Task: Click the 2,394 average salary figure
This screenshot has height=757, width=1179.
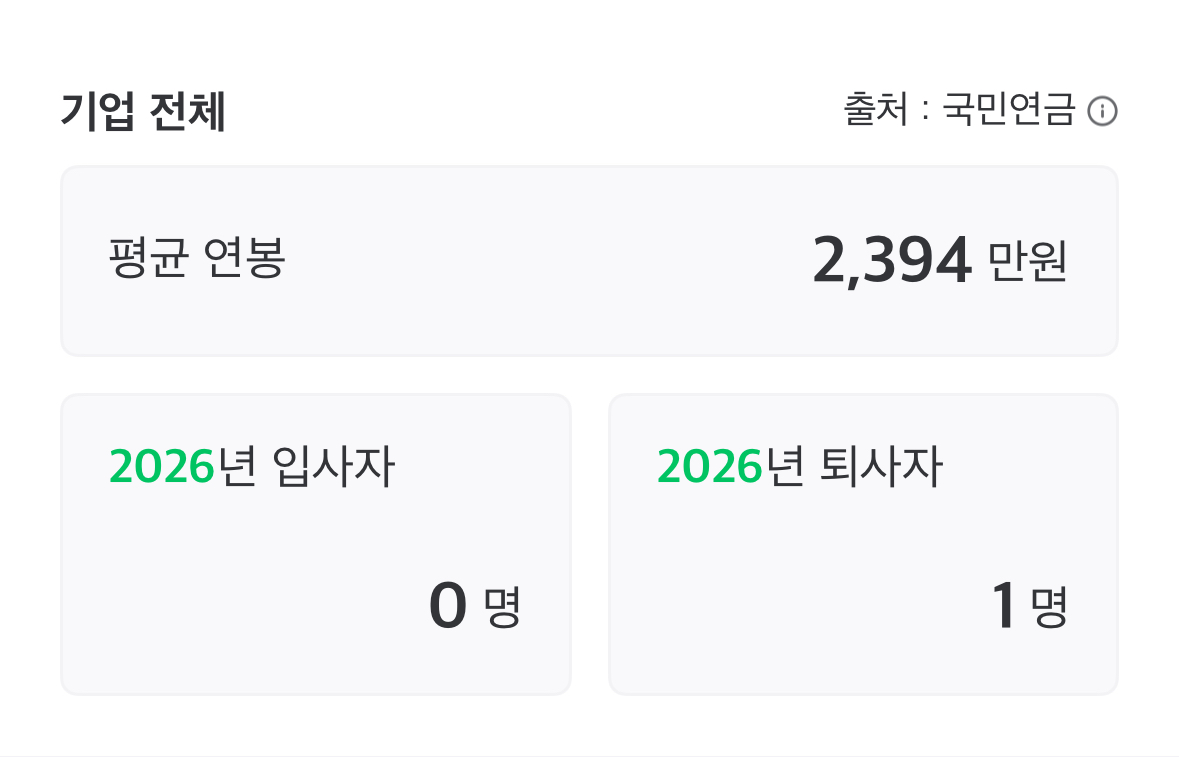Action: click(891, 261)
